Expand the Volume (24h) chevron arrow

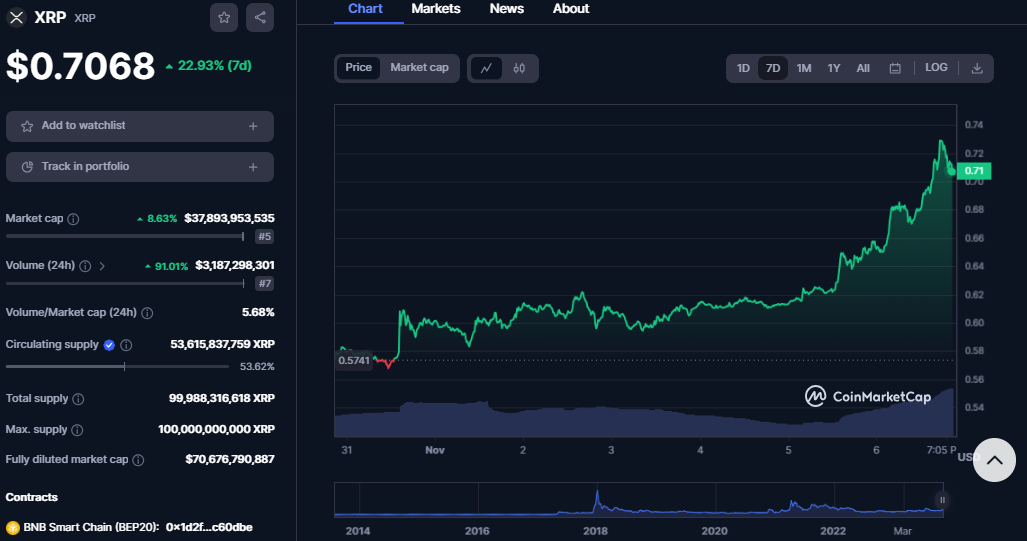(102, 266)
